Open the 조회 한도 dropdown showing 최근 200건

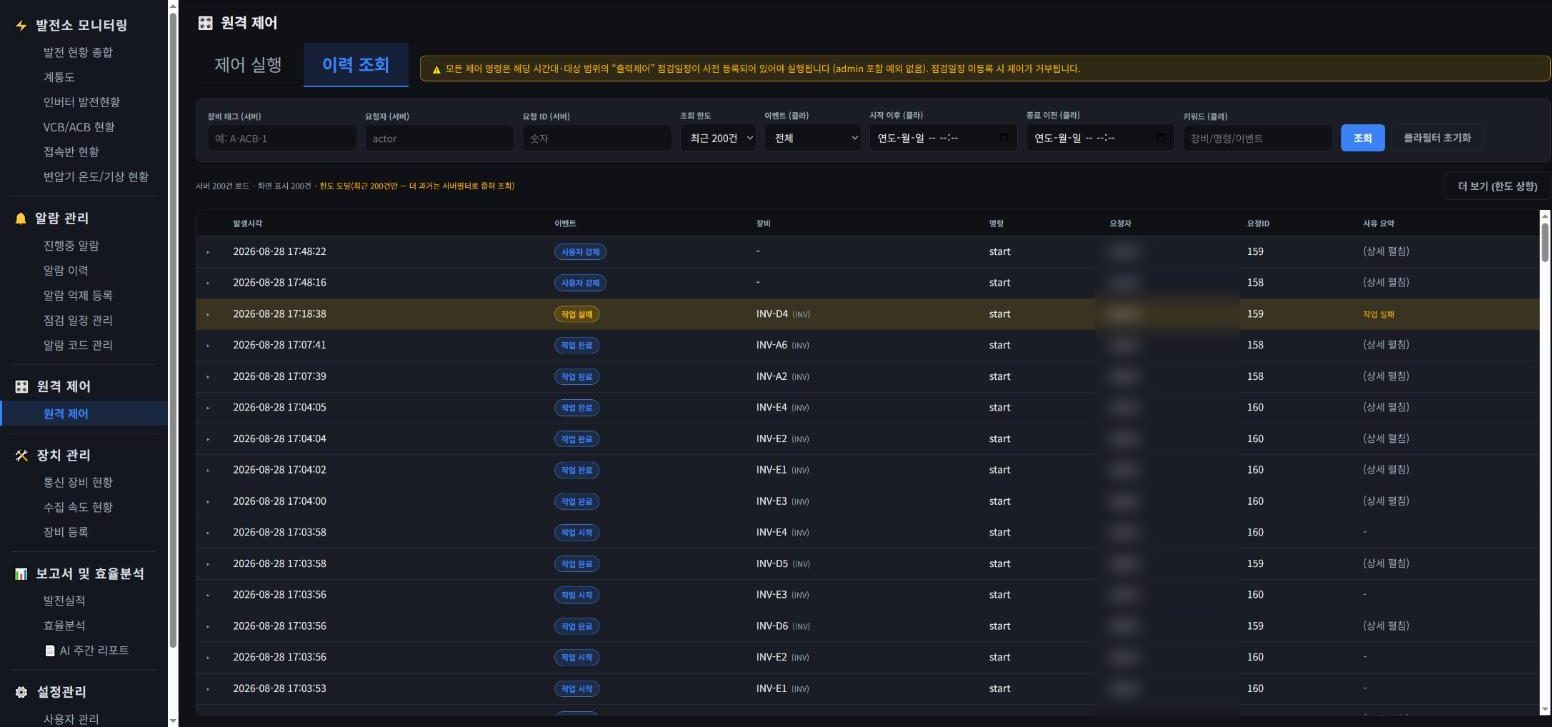[717, 138]
